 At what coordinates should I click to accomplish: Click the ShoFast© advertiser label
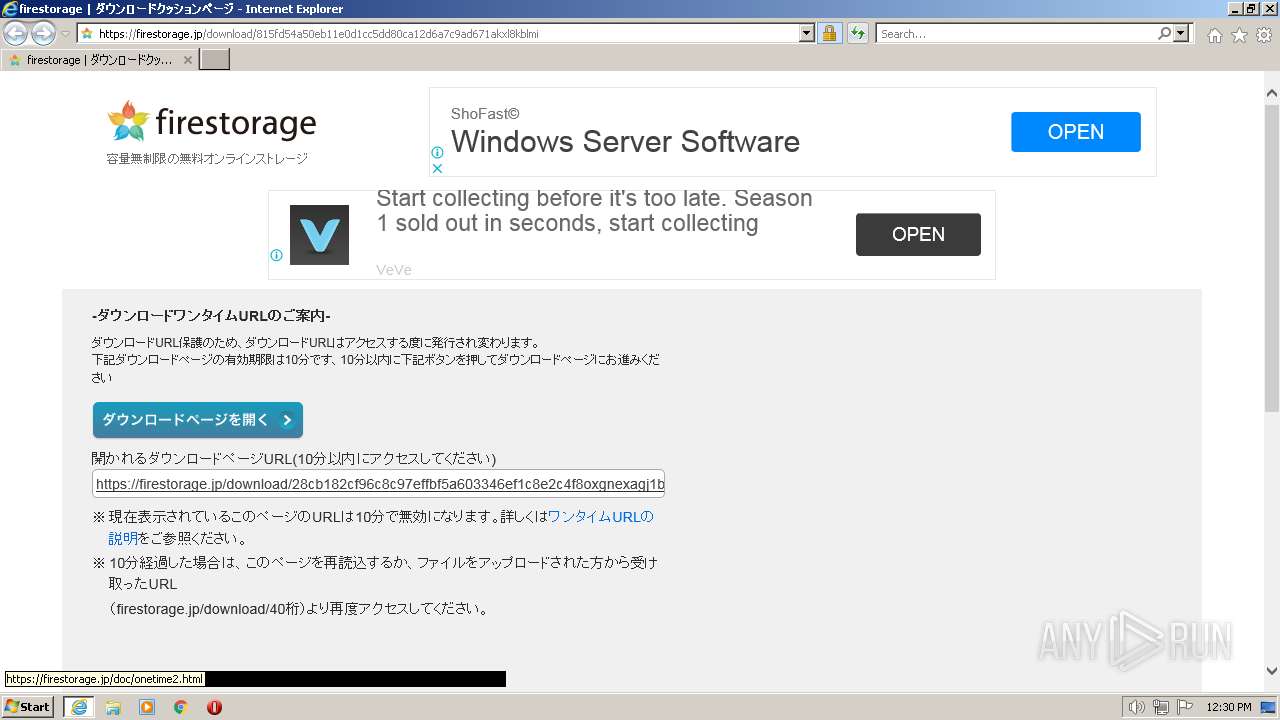pos(485,114)
